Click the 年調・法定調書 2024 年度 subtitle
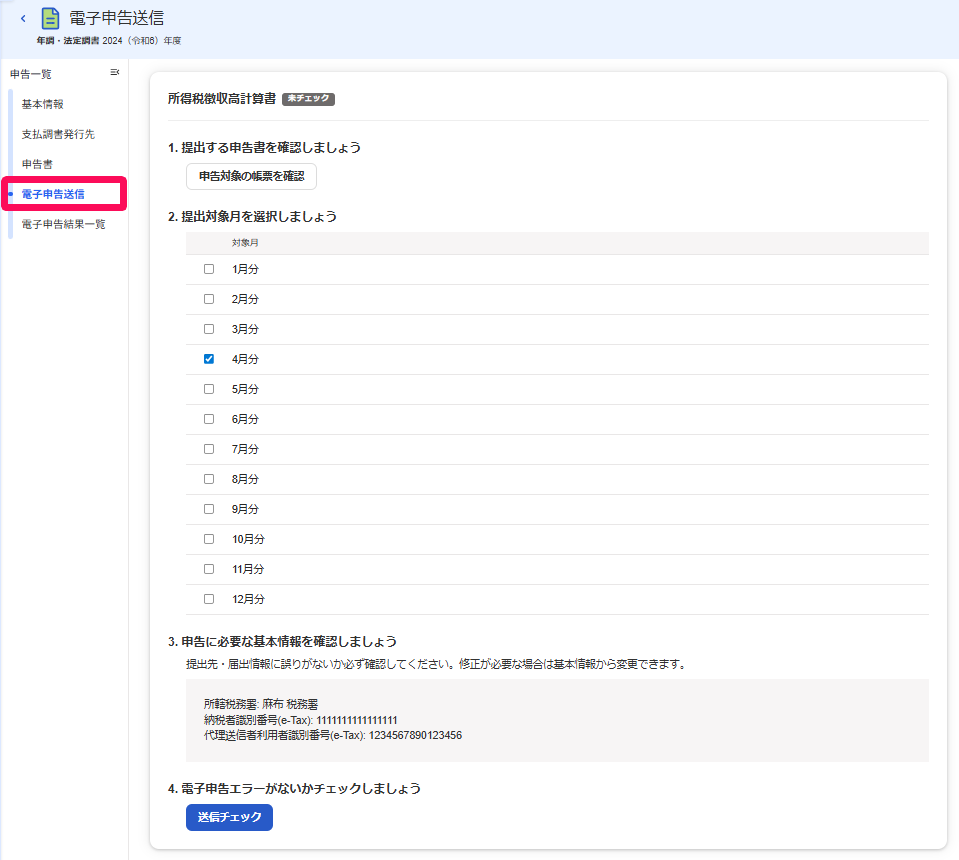 tap(109, 40)
